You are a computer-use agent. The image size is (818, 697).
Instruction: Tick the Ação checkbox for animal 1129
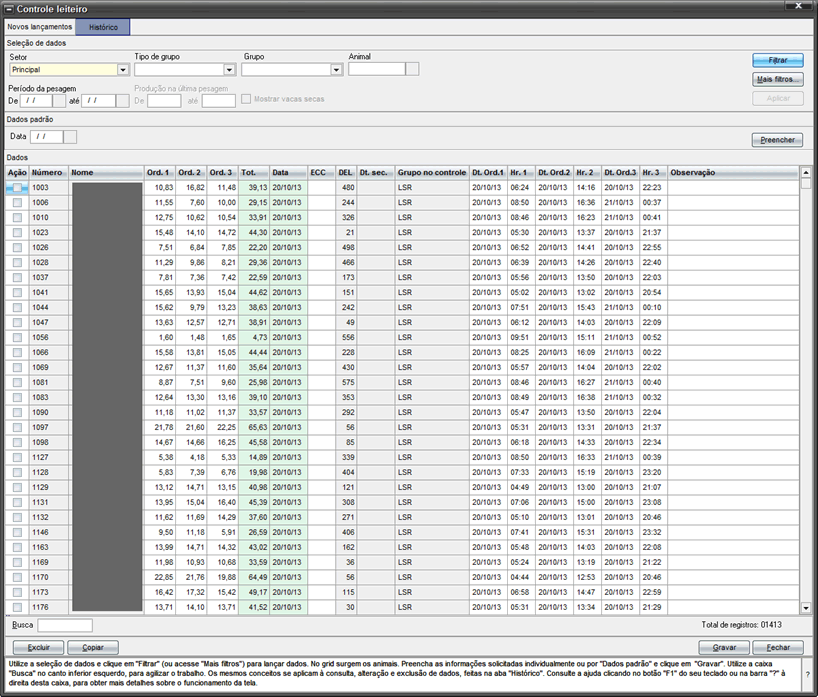click(x=17, y=487)
